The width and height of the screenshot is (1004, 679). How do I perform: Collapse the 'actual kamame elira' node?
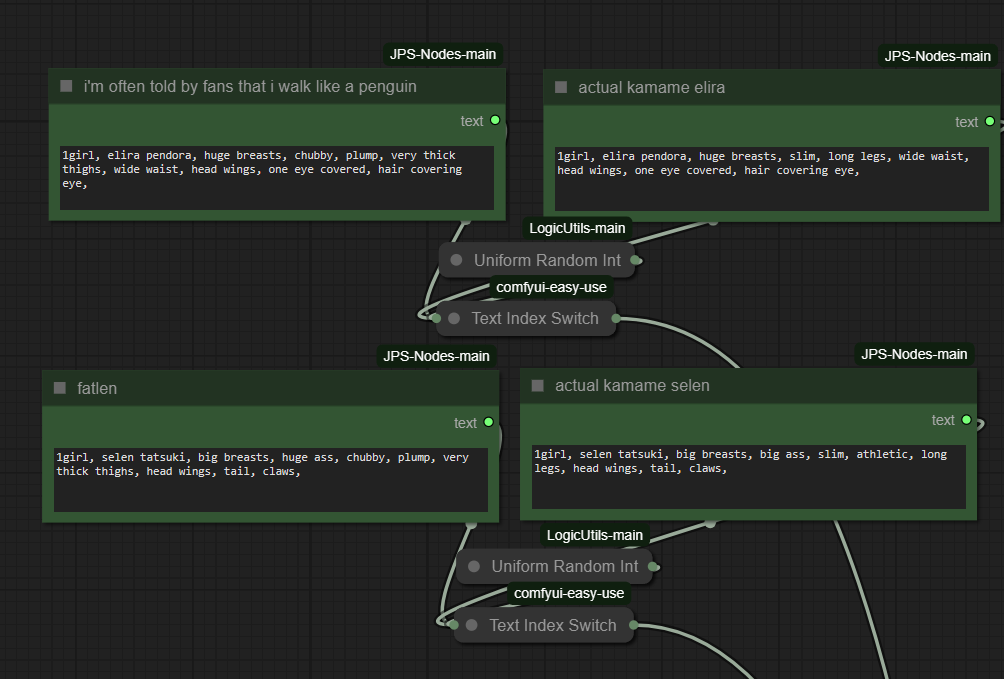(561, 87)
